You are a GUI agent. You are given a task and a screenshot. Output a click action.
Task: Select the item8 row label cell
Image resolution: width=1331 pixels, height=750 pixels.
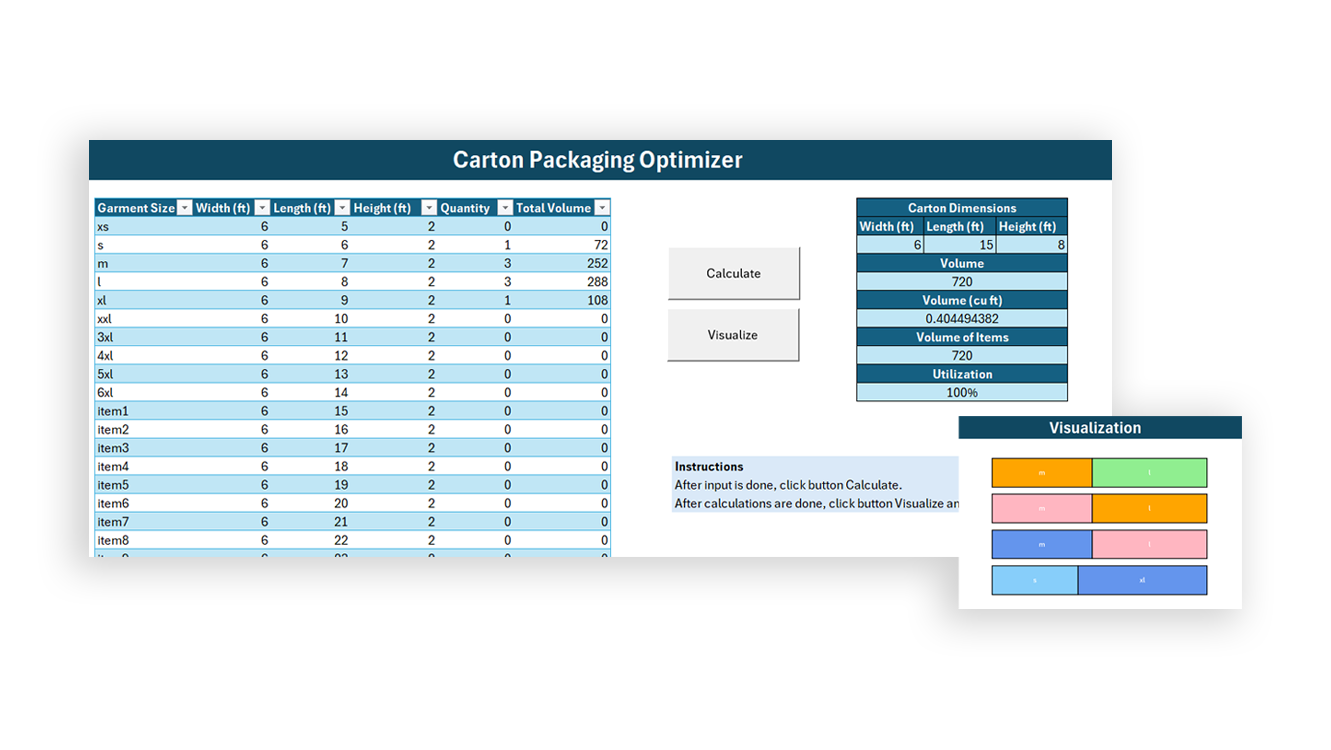coord(144,541)
